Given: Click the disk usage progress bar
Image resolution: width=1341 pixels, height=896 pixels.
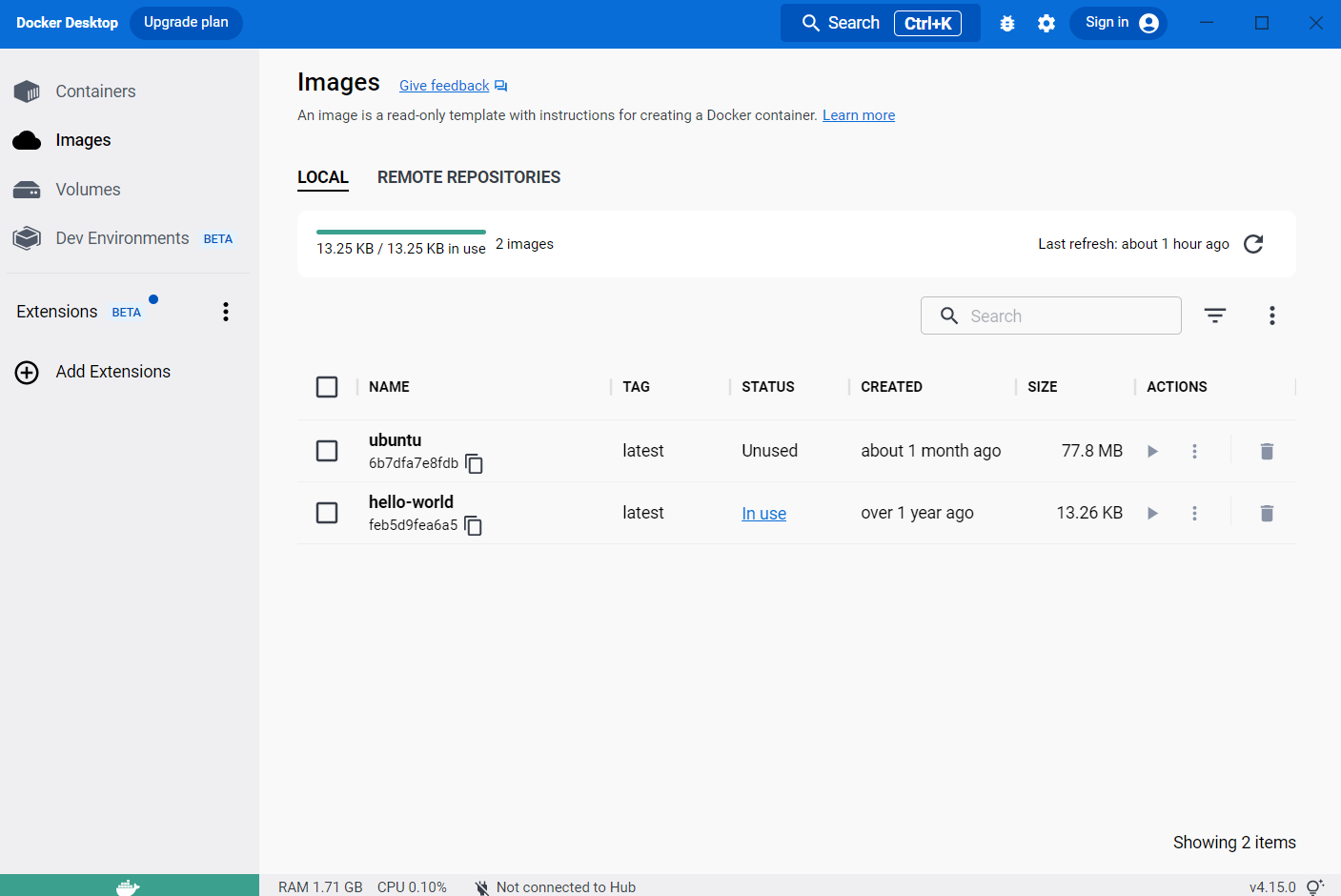Looking at the screenshot, I should (401, 232).
